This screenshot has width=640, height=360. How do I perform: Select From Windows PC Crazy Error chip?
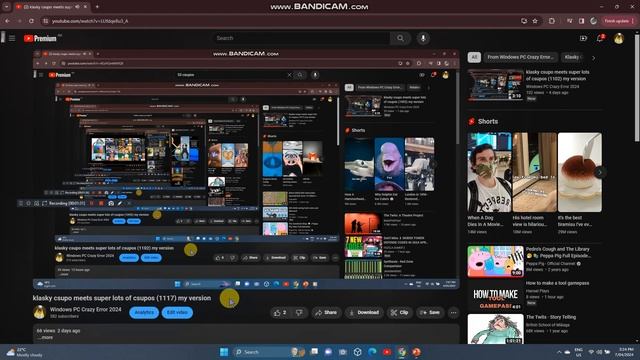pos(520,57)
